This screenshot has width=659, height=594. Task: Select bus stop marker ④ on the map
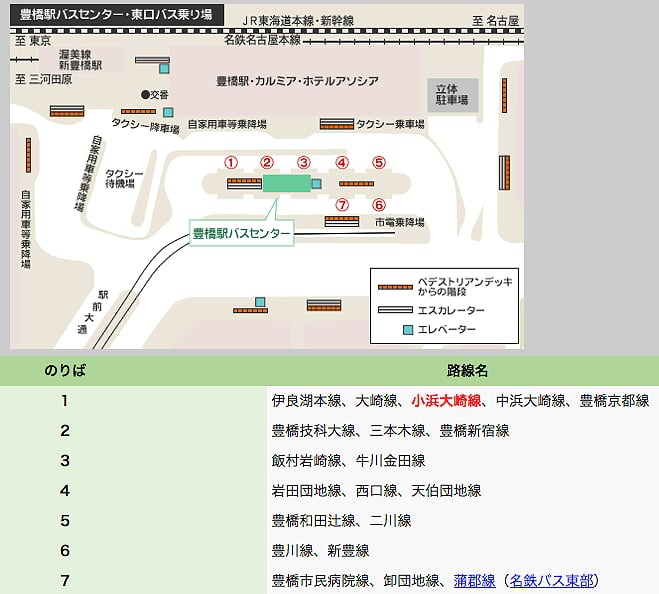coord(342,162)
